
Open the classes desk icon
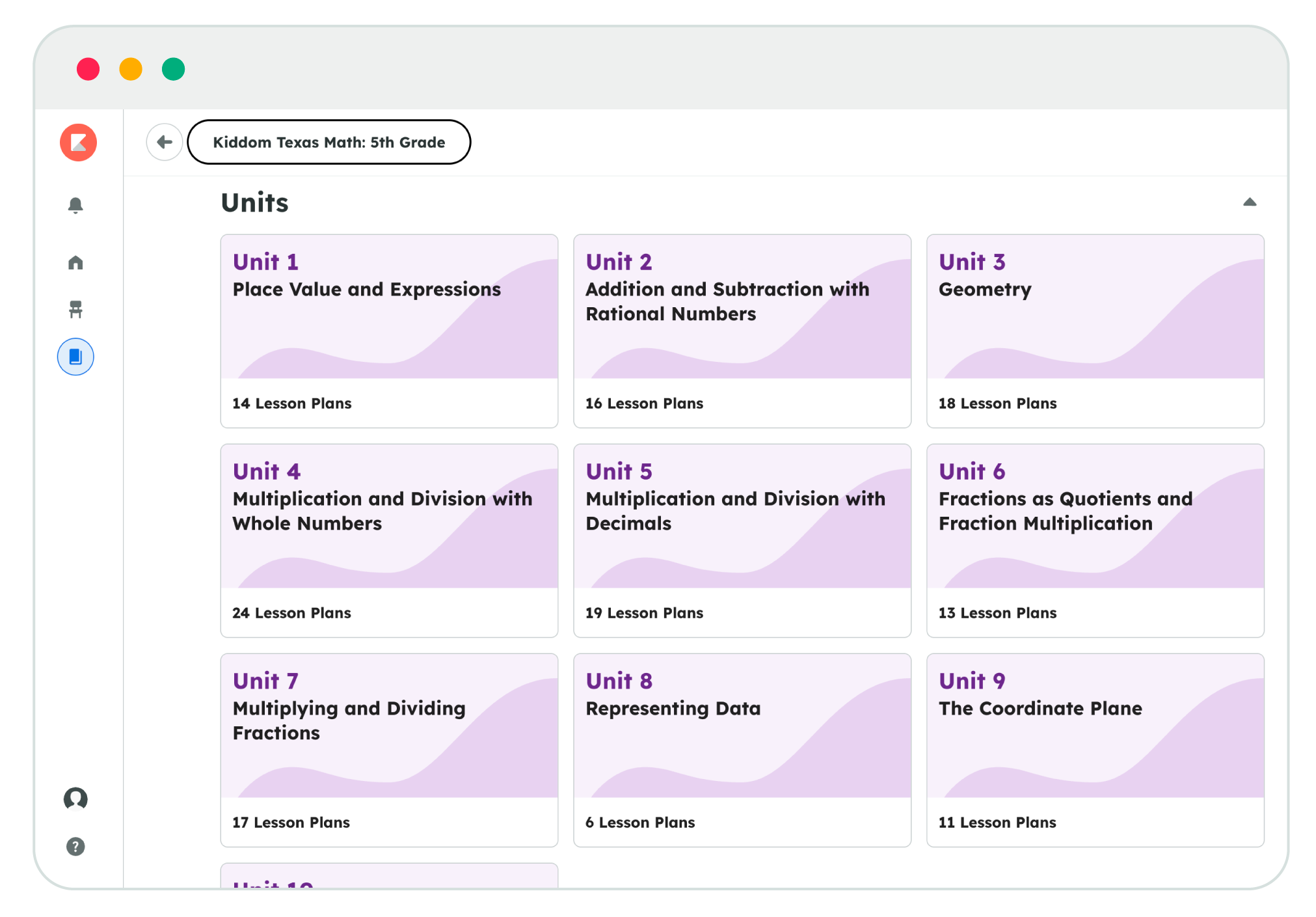75,309
